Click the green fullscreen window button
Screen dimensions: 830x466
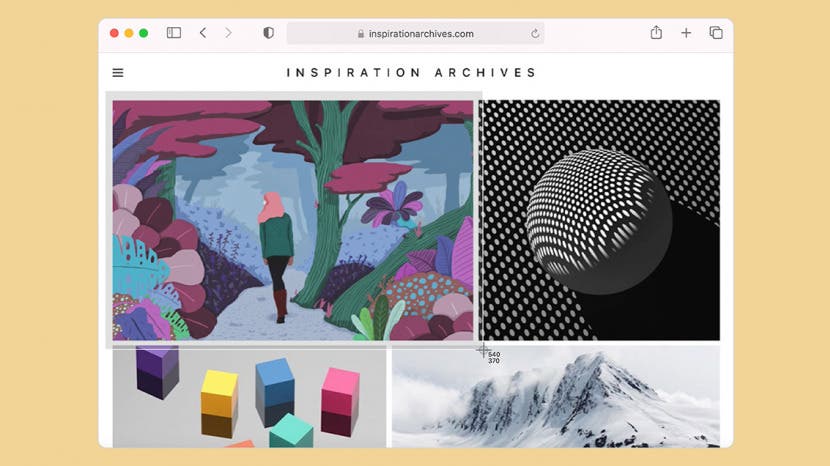coord(143,33)
